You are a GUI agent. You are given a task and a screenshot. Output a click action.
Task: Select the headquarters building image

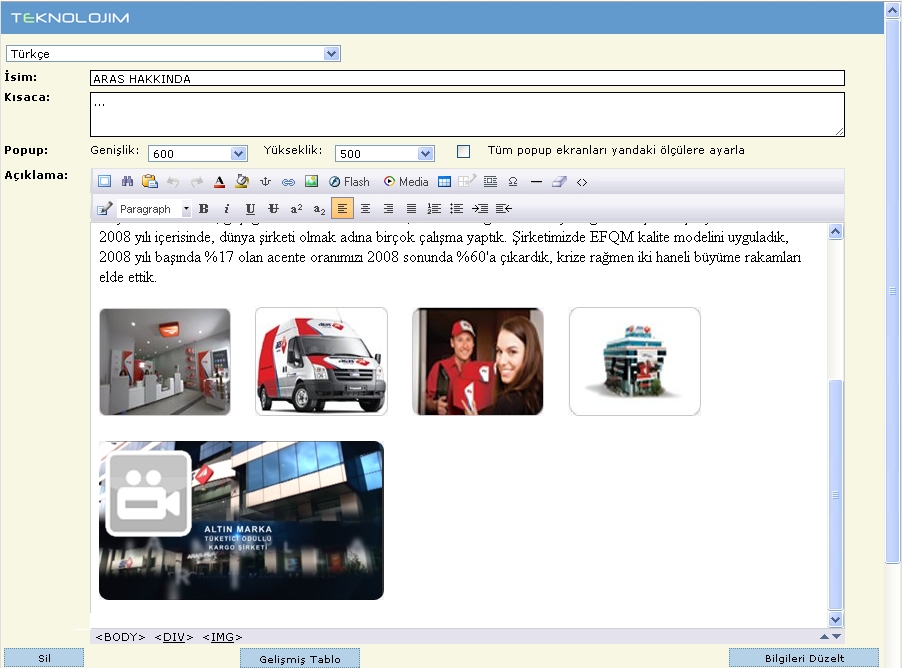635,361
